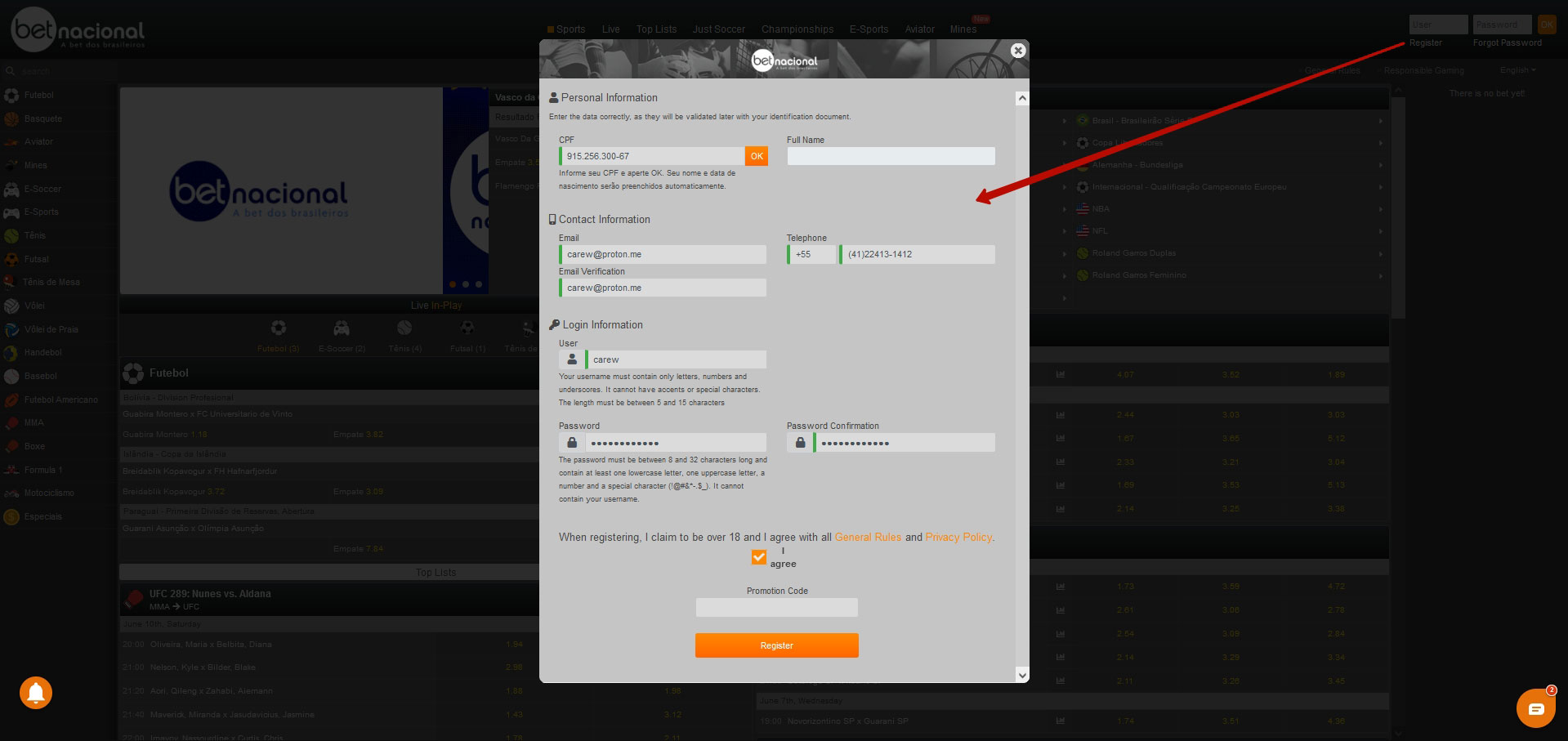Open the English language dropdown
The width and height of the screenshot is (1568, 741).
point(1517,70)
